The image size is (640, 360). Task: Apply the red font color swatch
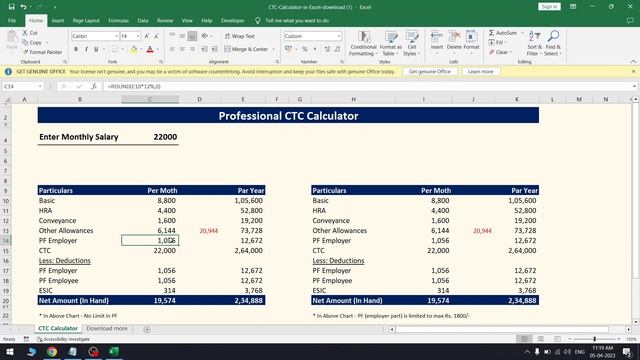click(x=150, y=49)
